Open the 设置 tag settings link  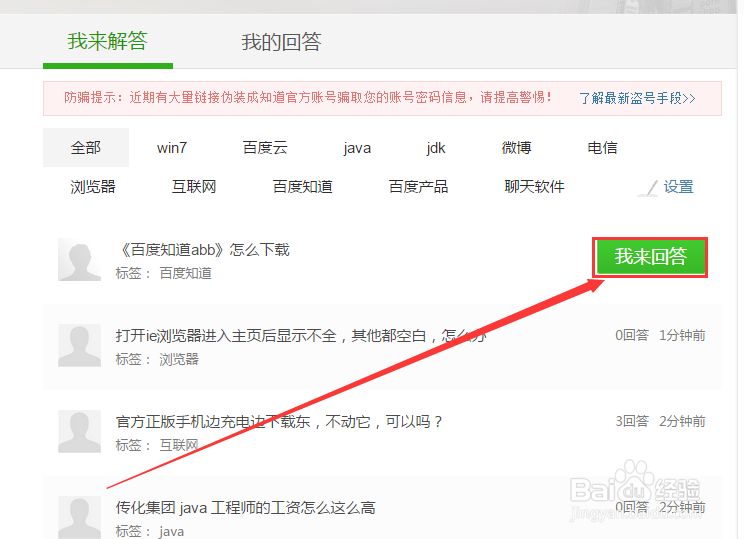click(x=679, y=187)
